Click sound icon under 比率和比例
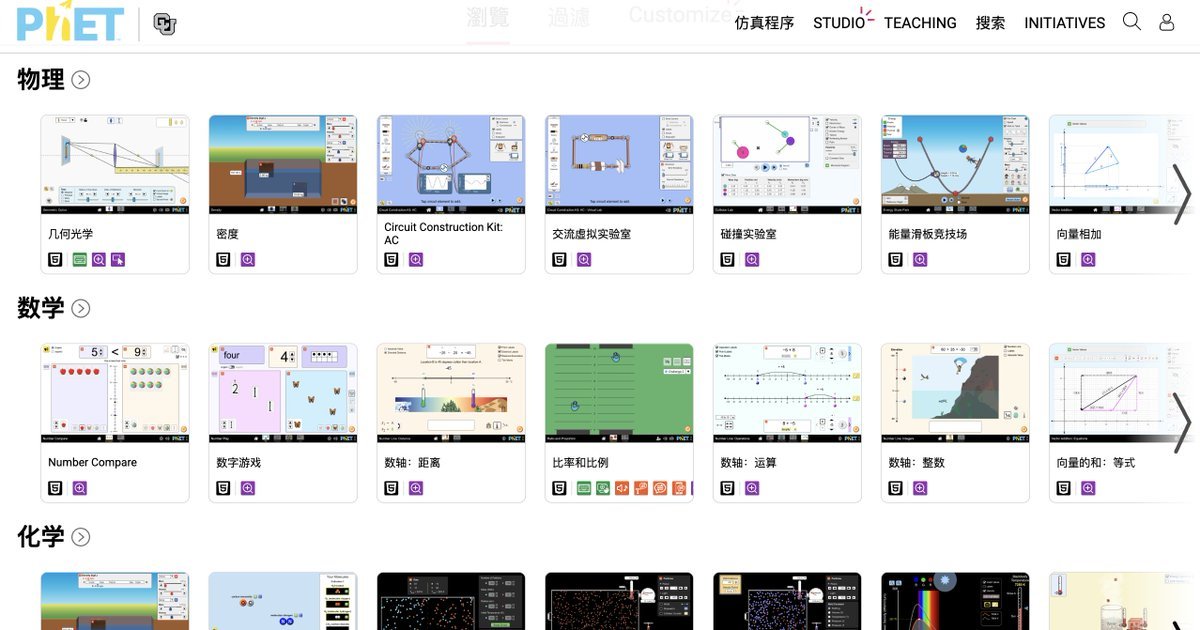The image size is (1200, 630). (x=622, y=488)
